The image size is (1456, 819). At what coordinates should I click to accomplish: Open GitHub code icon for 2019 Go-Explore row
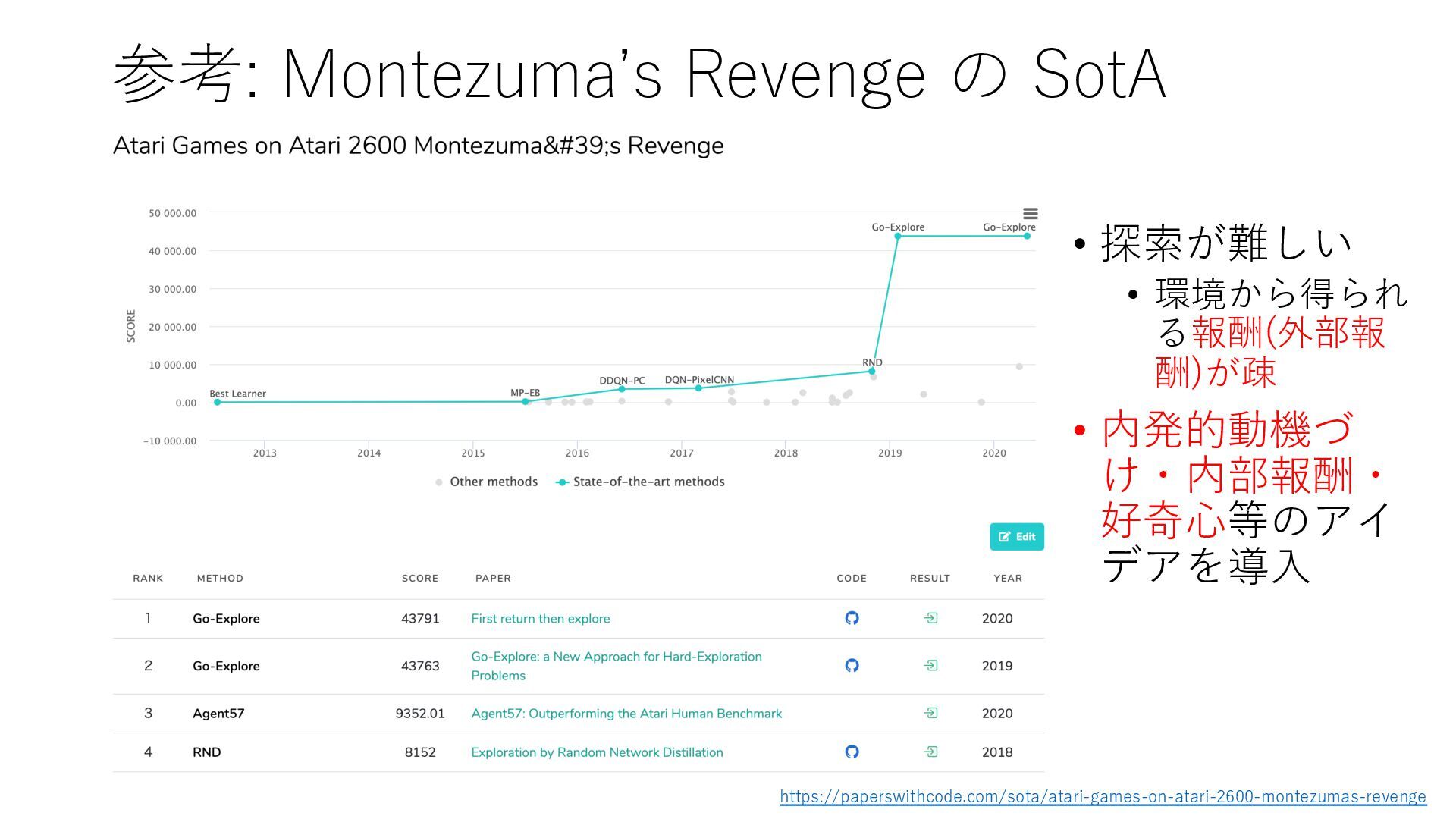pyautogui.click(x=852, y=665)
